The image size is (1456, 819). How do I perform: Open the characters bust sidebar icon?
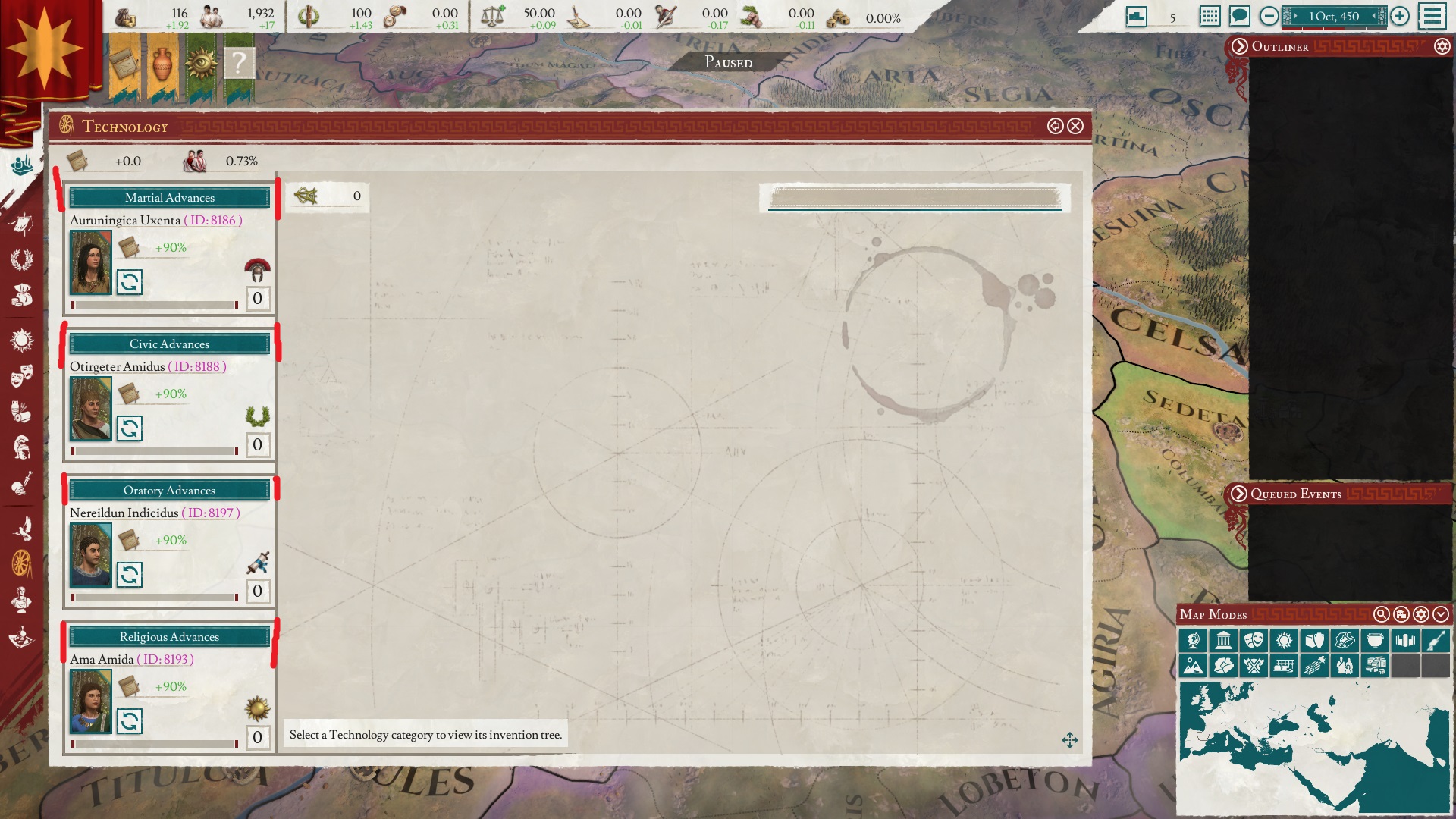(x=21, y=599)
